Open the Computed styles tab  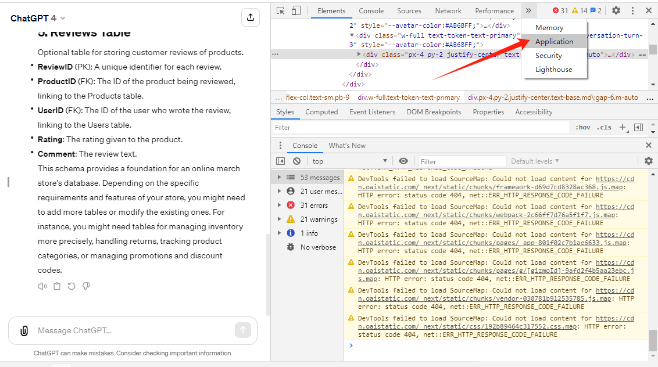tap(321, 112)
